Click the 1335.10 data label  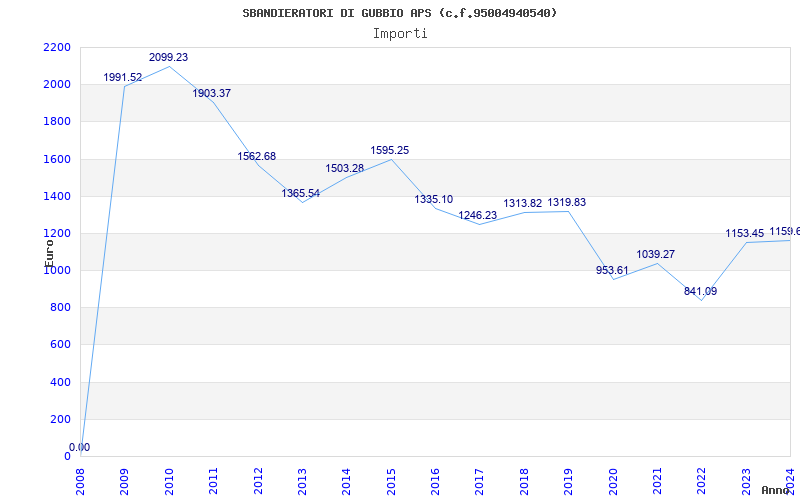coord(434,199)
